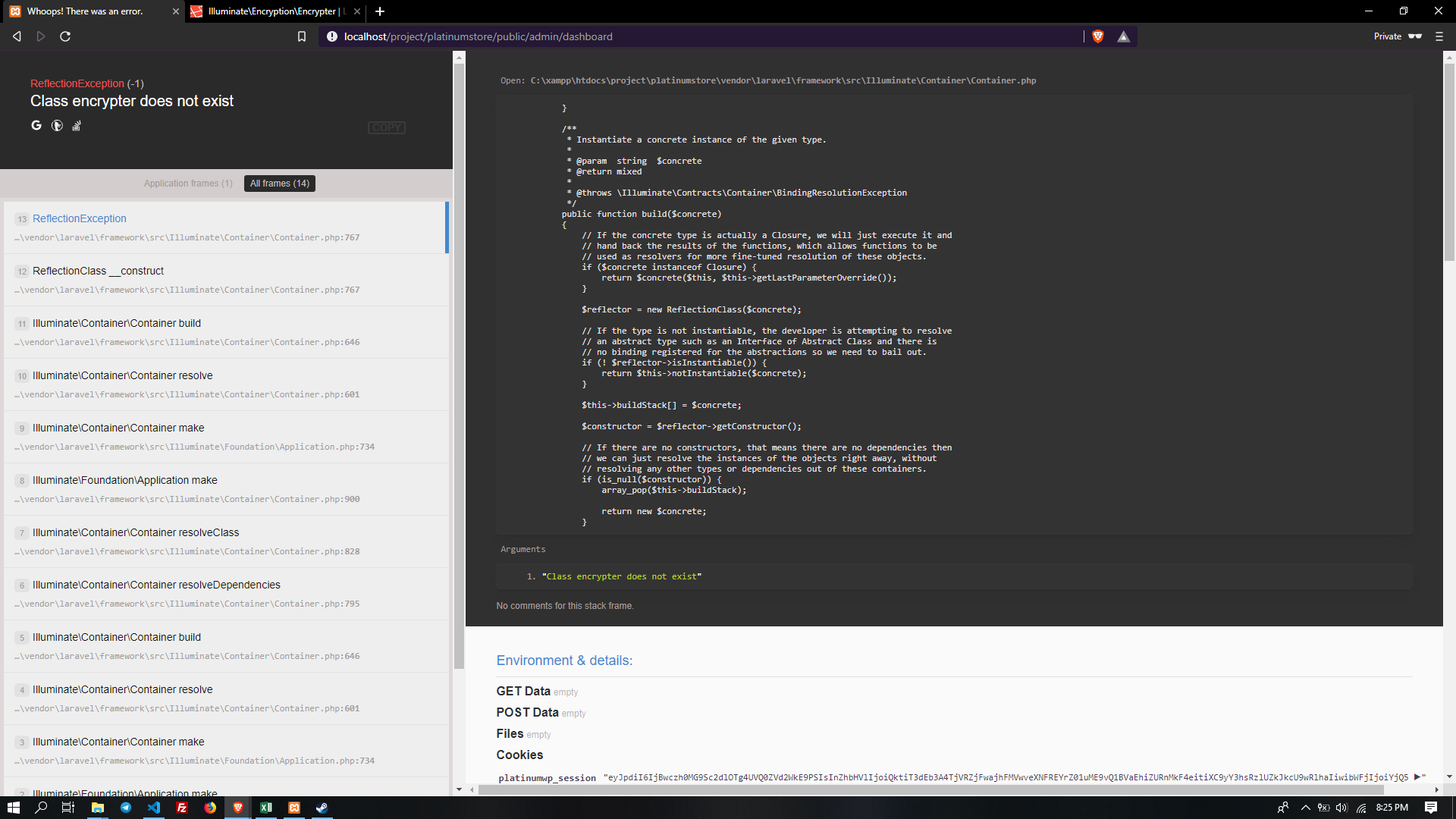Click the Private window sunglasses indicator
Image resolution: width=1456 pixels, height=819 pixels.
tap(1398, 36)
